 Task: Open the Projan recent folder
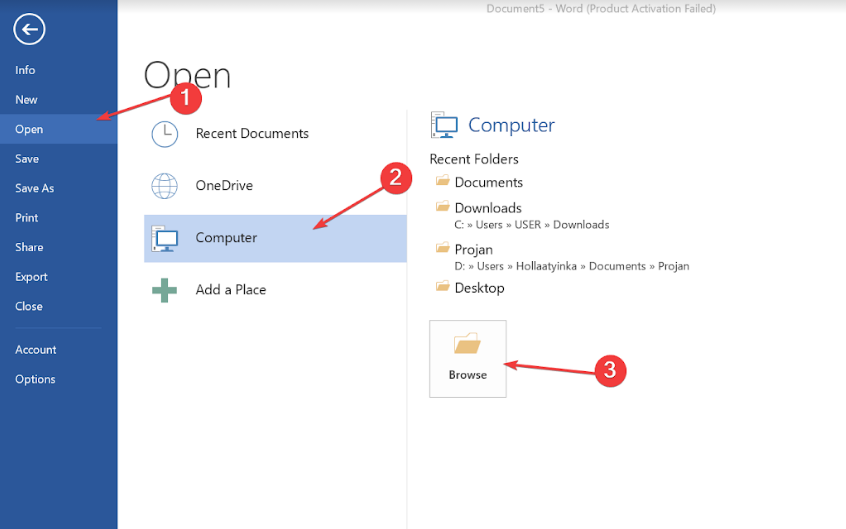473,249
